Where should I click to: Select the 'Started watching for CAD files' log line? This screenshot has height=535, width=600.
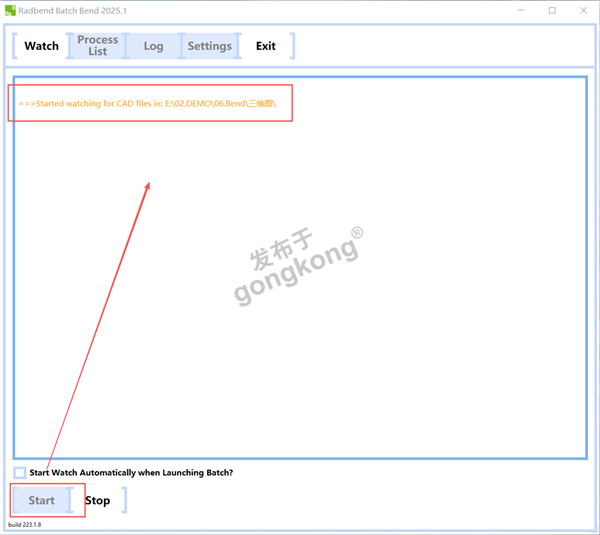147,104
